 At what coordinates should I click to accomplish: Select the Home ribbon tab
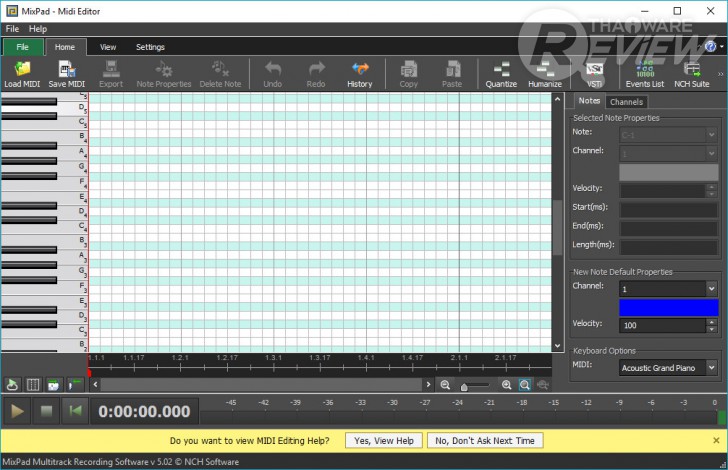pos(65,47)
